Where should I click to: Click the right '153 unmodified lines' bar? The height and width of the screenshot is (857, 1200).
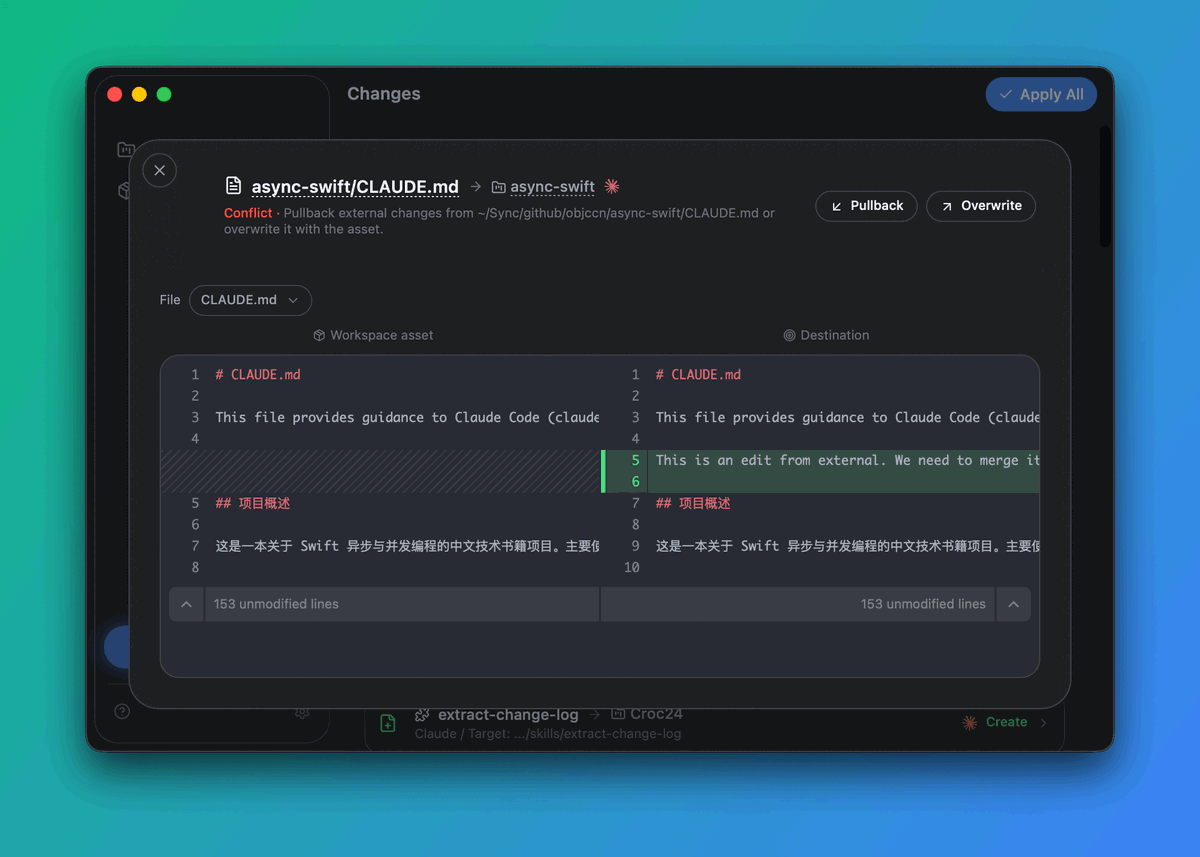[x=798, y=604]
